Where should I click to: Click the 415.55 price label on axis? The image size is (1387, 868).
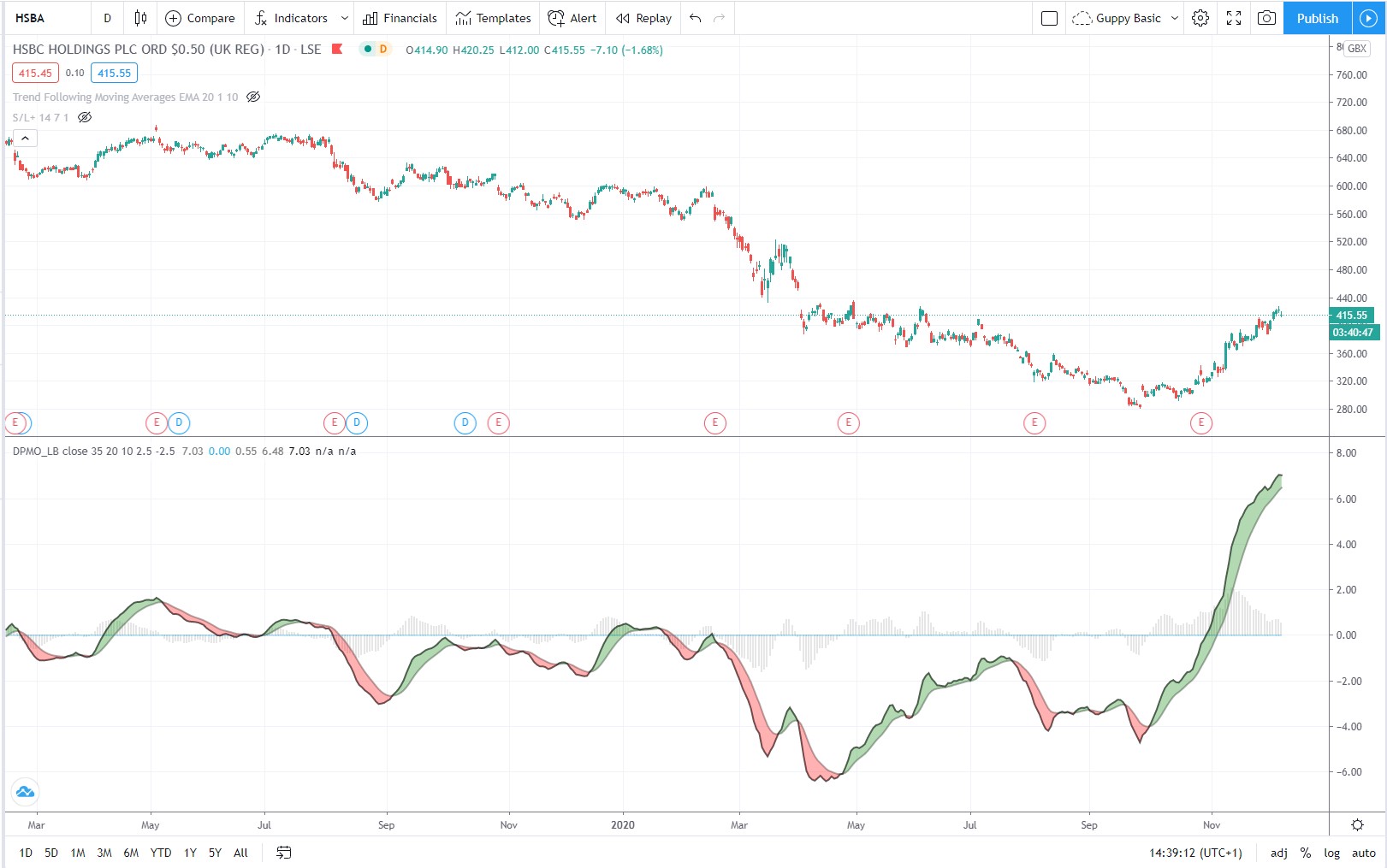tap(1352, 315)
